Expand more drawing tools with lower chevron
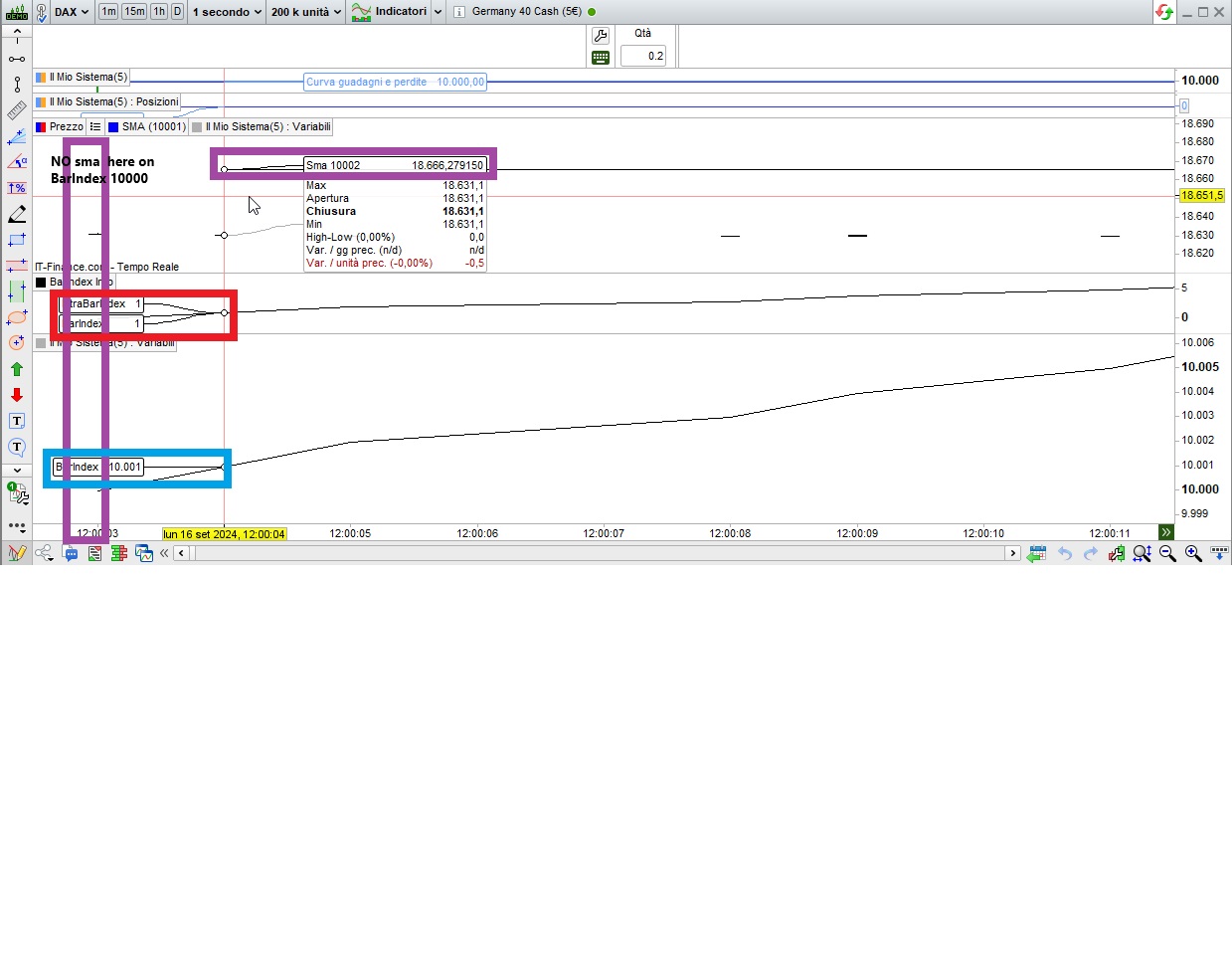 17,470
